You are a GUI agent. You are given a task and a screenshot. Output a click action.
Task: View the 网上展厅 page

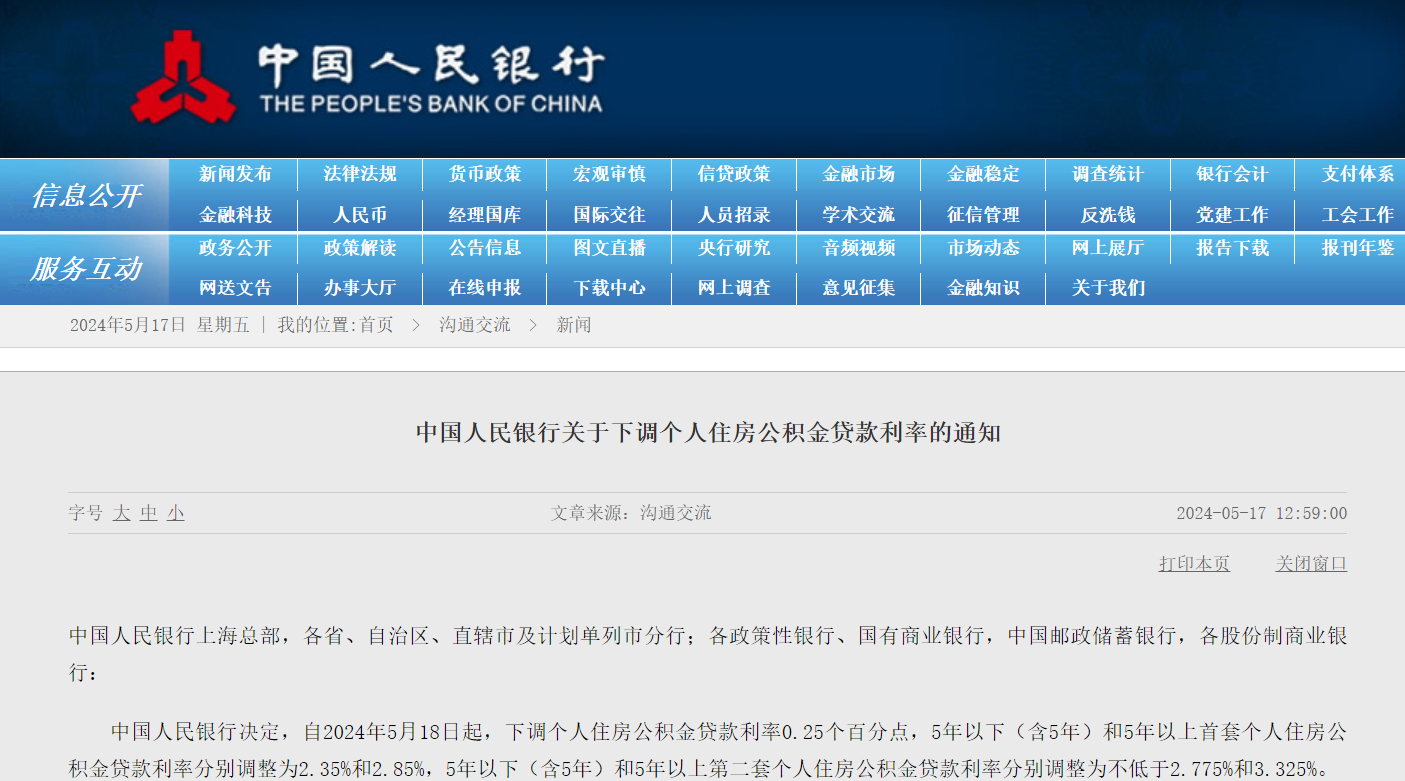(x=1108, y=248)
